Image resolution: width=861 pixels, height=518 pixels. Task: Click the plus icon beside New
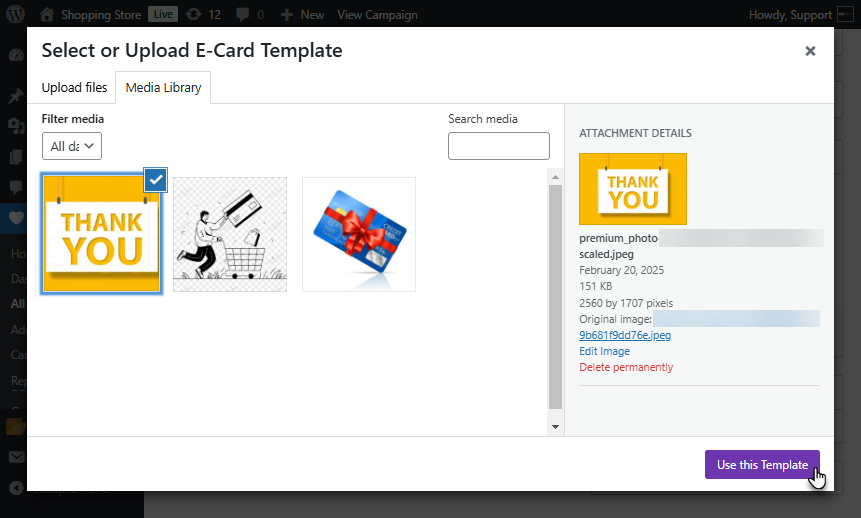[x=287, y=15]
